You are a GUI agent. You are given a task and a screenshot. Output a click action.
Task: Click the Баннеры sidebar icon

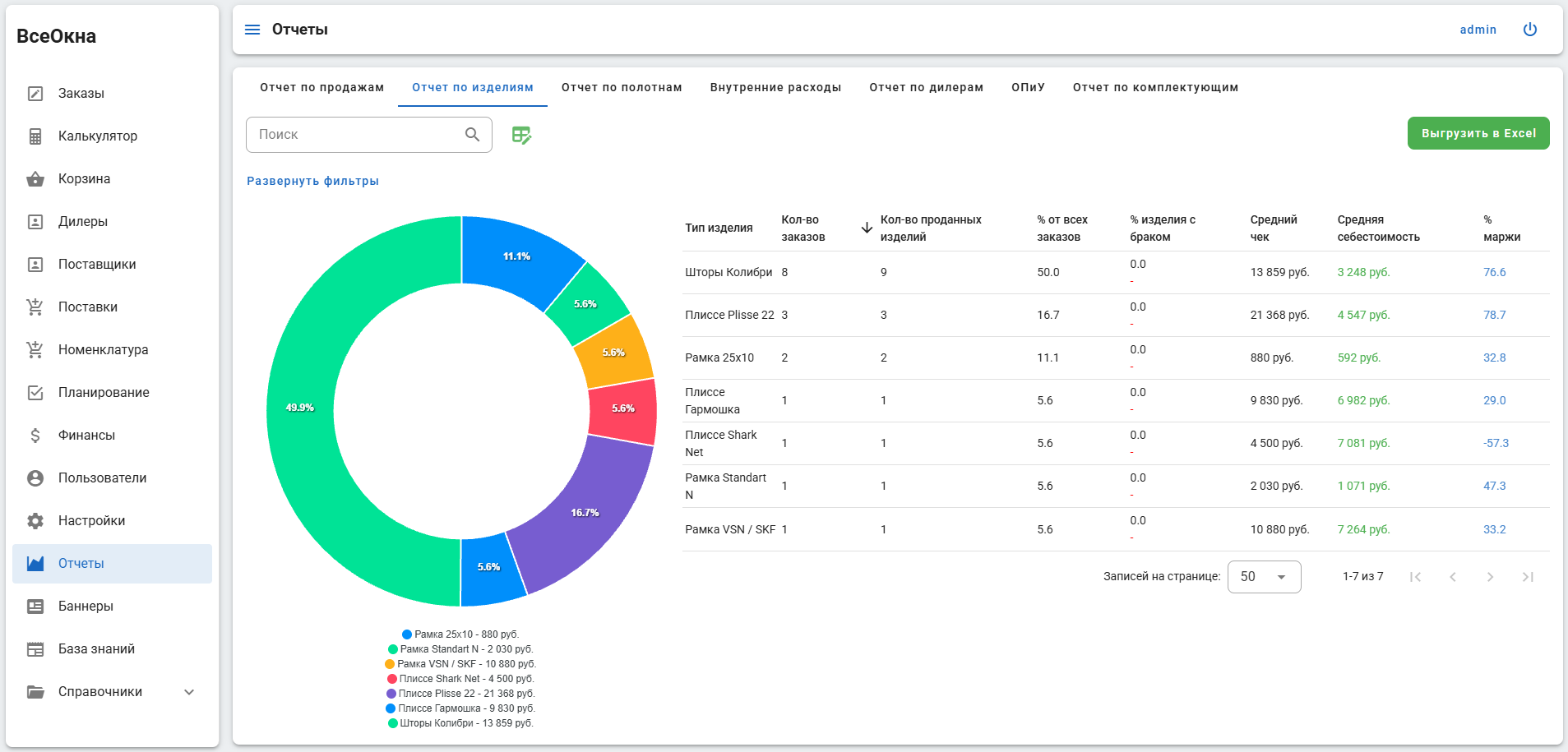point(35,607)
